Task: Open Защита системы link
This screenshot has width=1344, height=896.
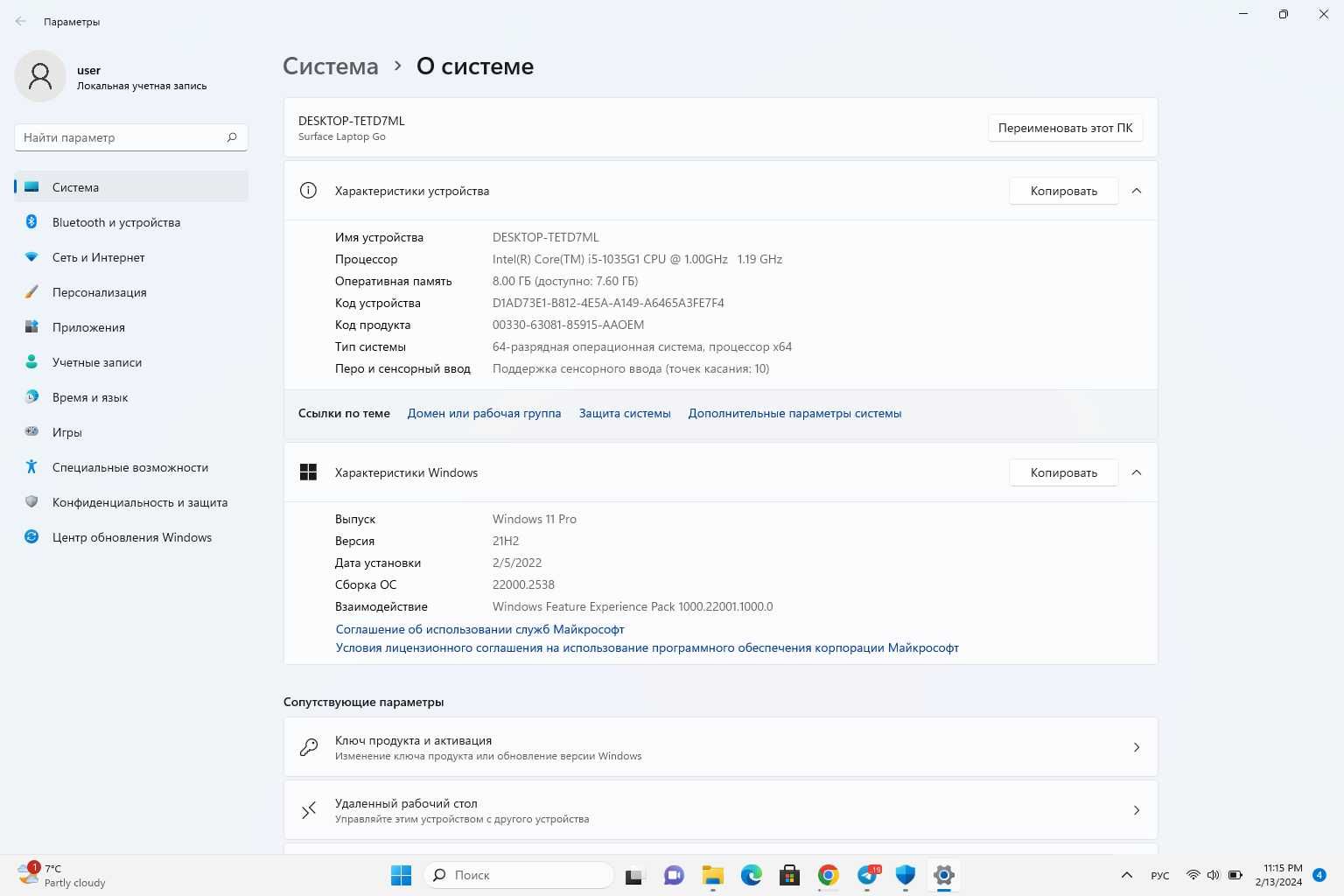Action: (x=625, y=413)
